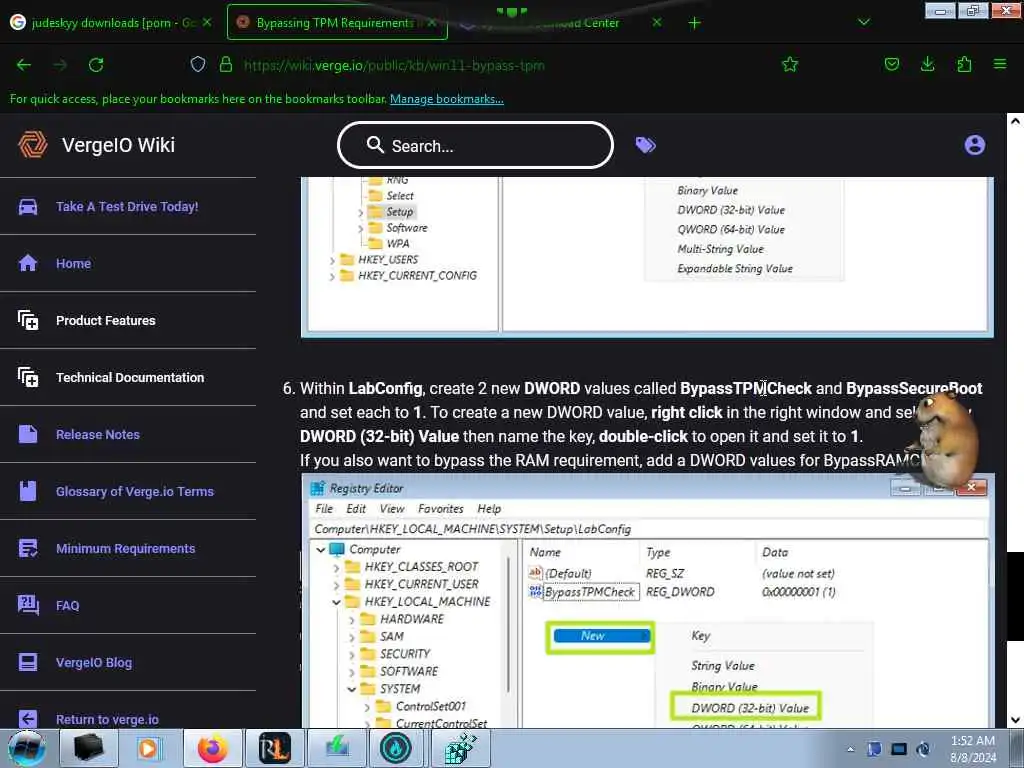Reload the page with refresh icon
The width and height of the screenshot is (1024, 768).
pyautogui.click(x=96, y=65)
